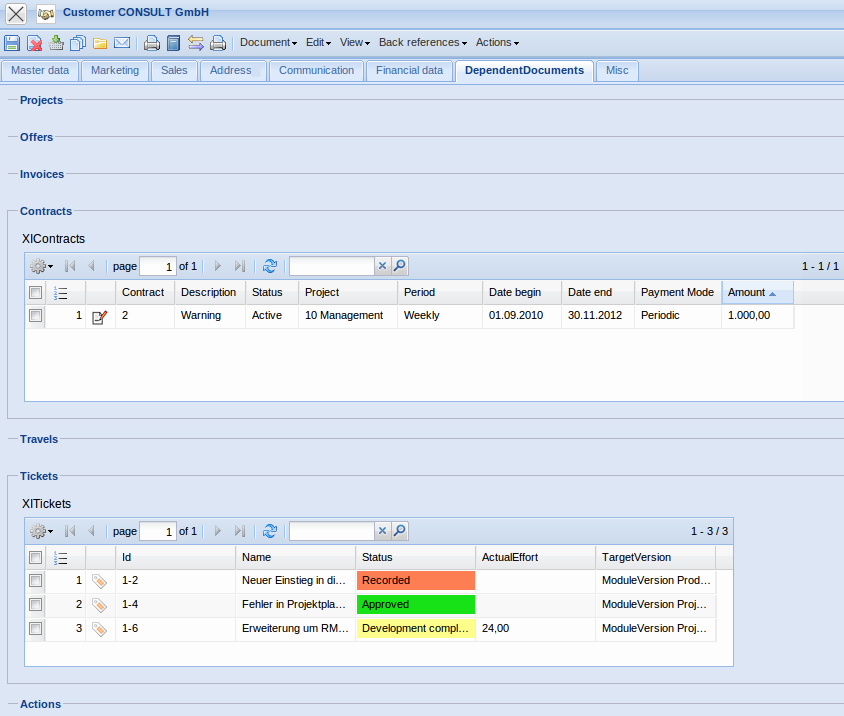Click the delete document red X icon

34,43
